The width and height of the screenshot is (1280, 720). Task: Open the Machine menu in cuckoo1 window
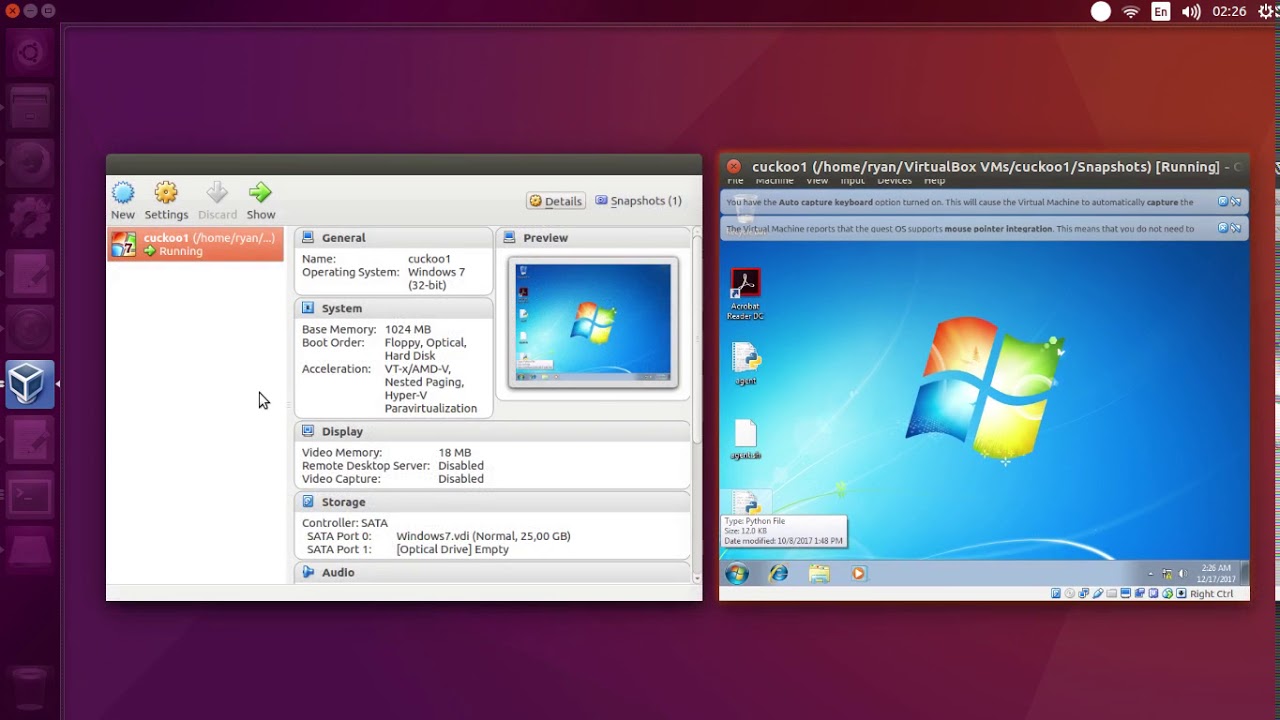click(x=774, y=181)
